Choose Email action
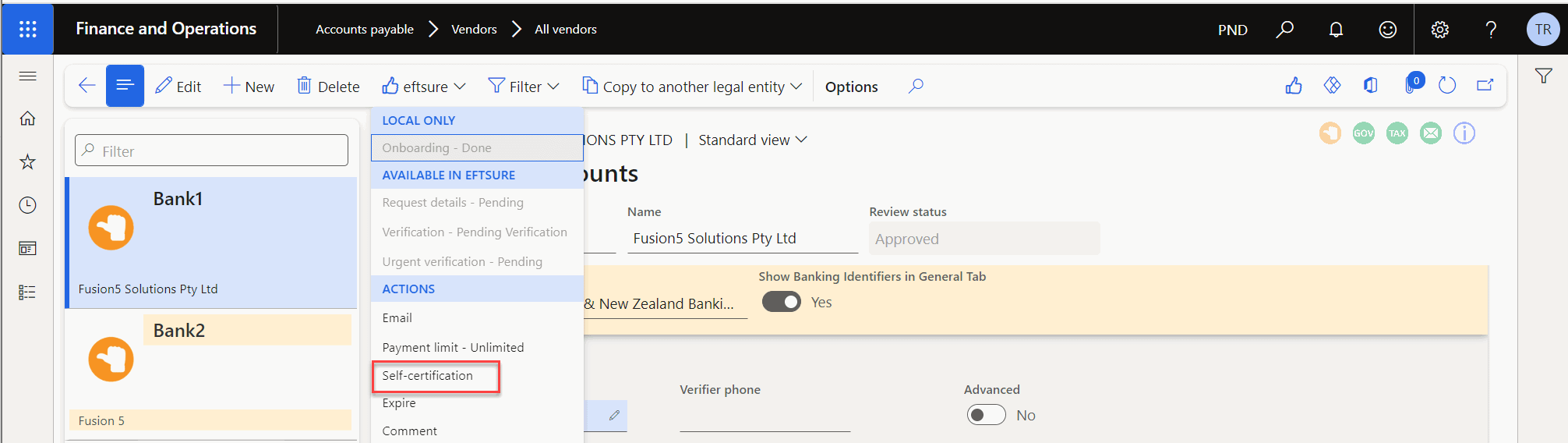Screen dimensions: 1568x443 [x=477, y=317]
